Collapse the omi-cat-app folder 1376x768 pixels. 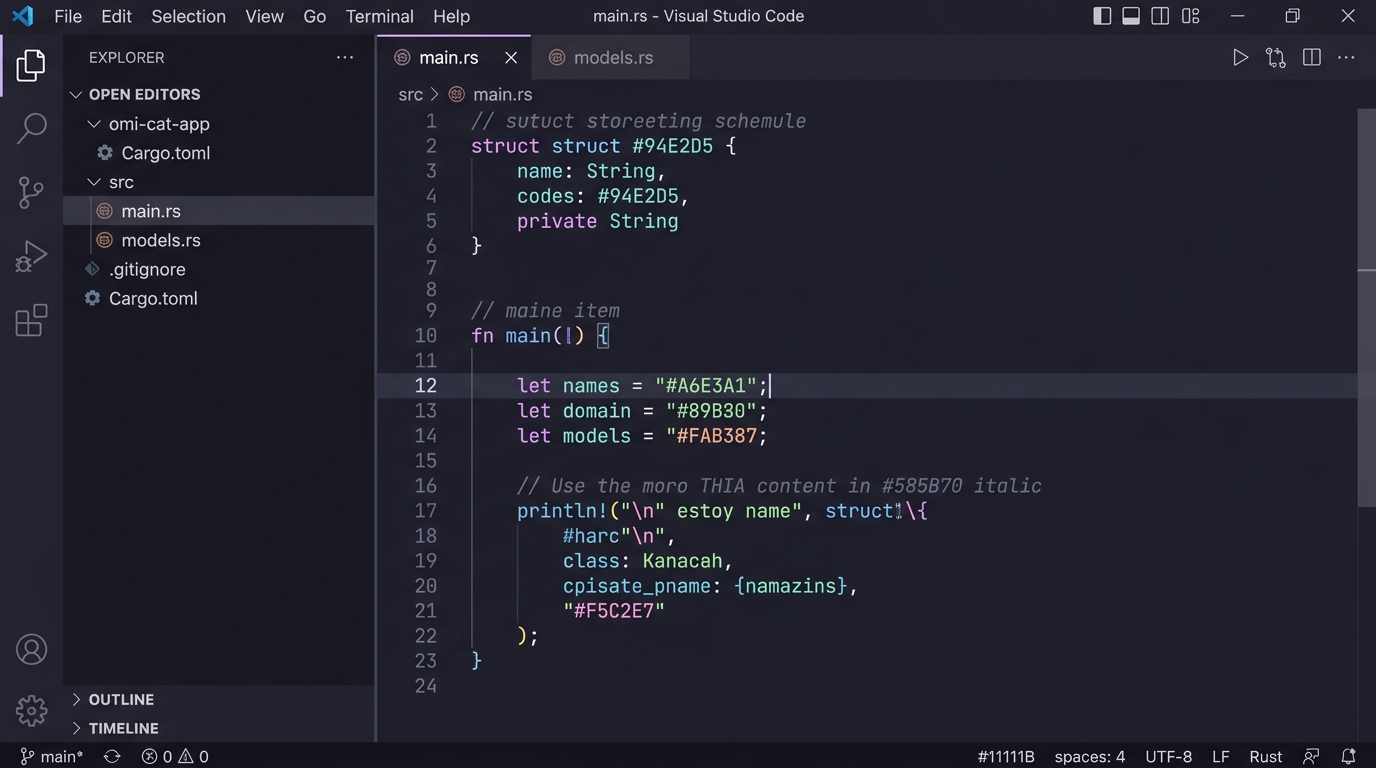click(94, 124)
